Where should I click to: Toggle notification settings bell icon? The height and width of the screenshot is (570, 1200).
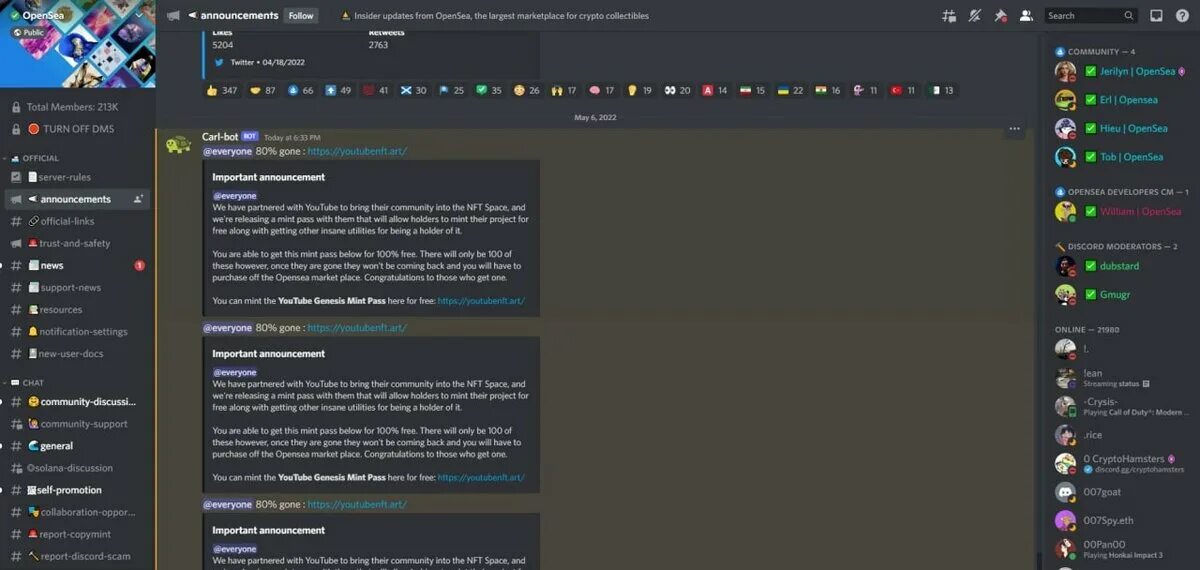coord(975,16)
